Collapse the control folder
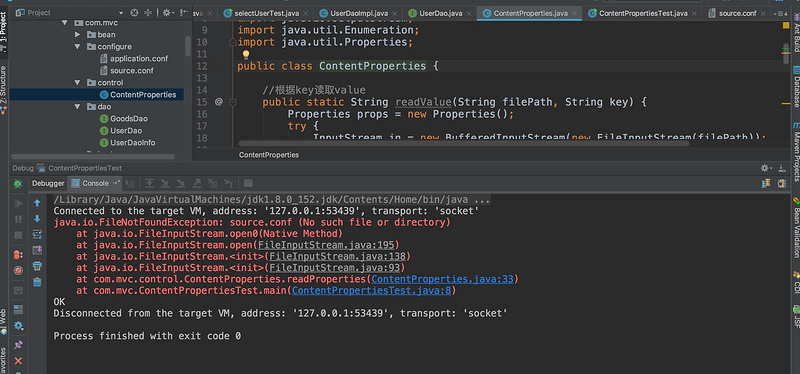 point(78,83)
